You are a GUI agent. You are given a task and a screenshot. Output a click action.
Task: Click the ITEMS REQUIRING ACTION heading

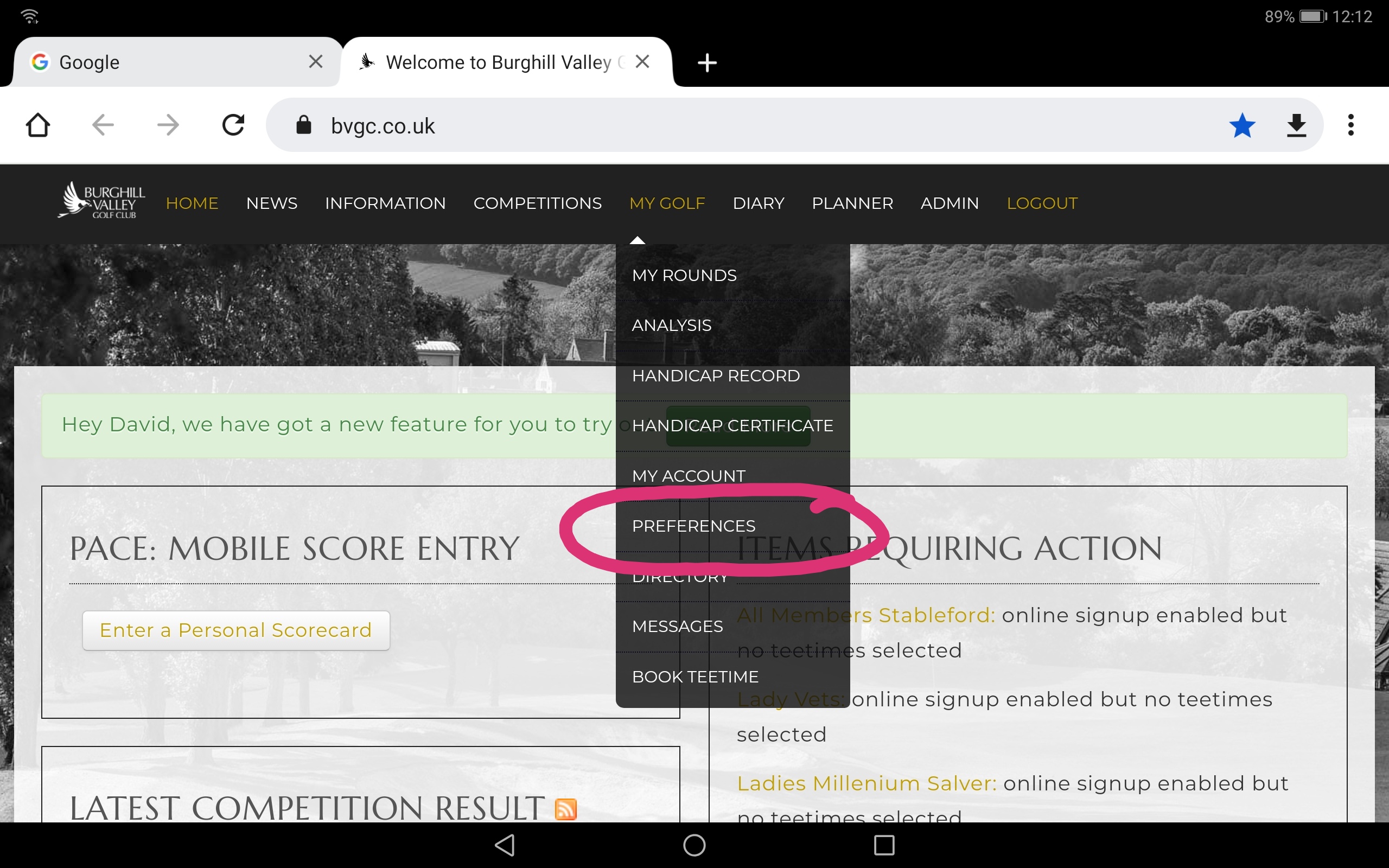tap(950, 549)
